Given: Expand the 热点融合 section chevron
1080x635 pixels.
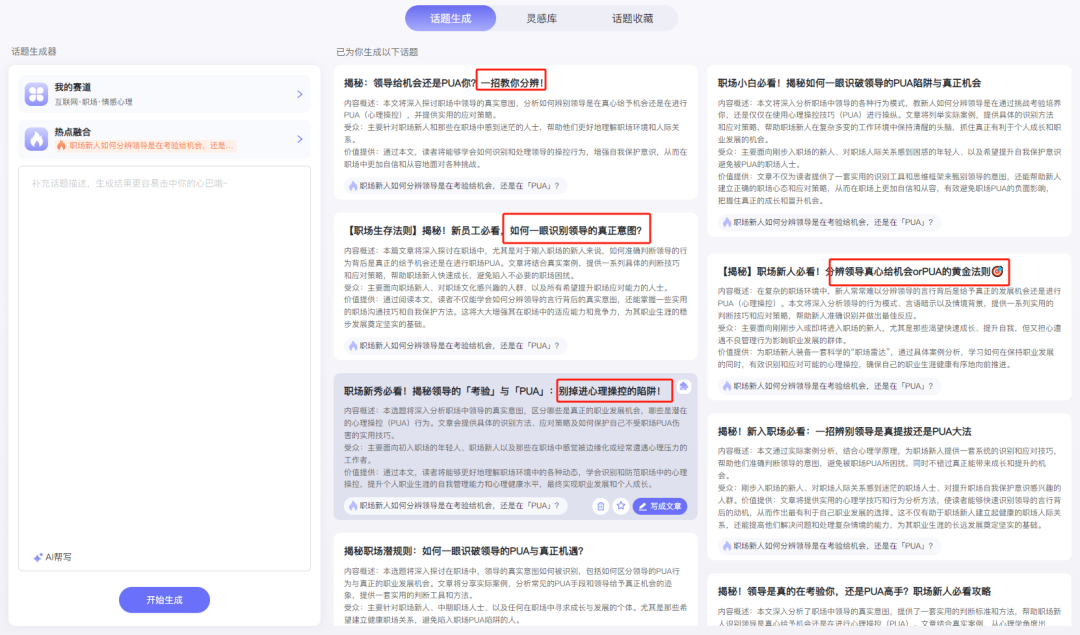Looking at the screenshot, I should pyautogui.click(x=301, y=140).
